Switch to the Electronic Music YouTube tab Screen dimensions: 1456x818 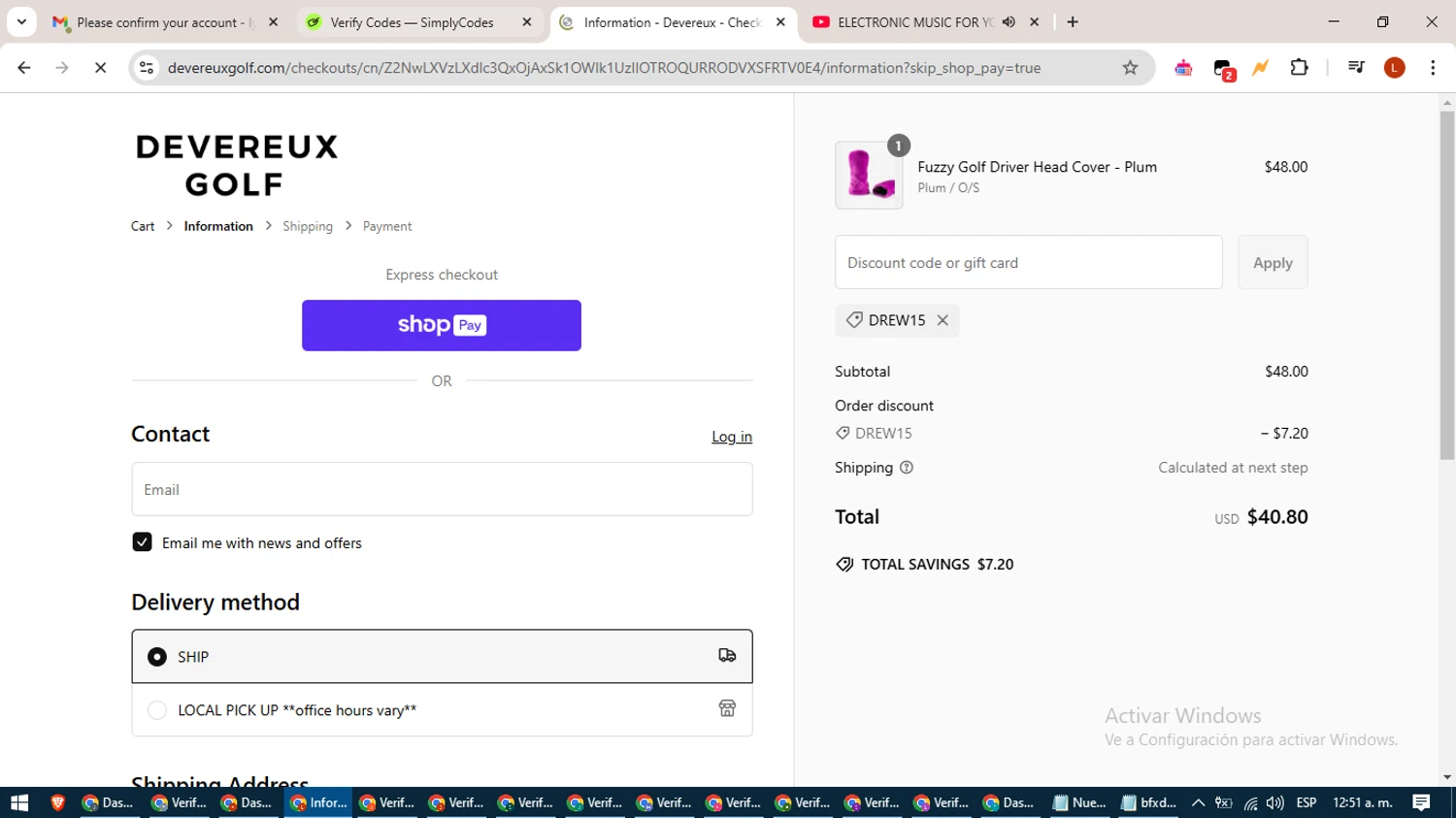[x=924, y=22]
